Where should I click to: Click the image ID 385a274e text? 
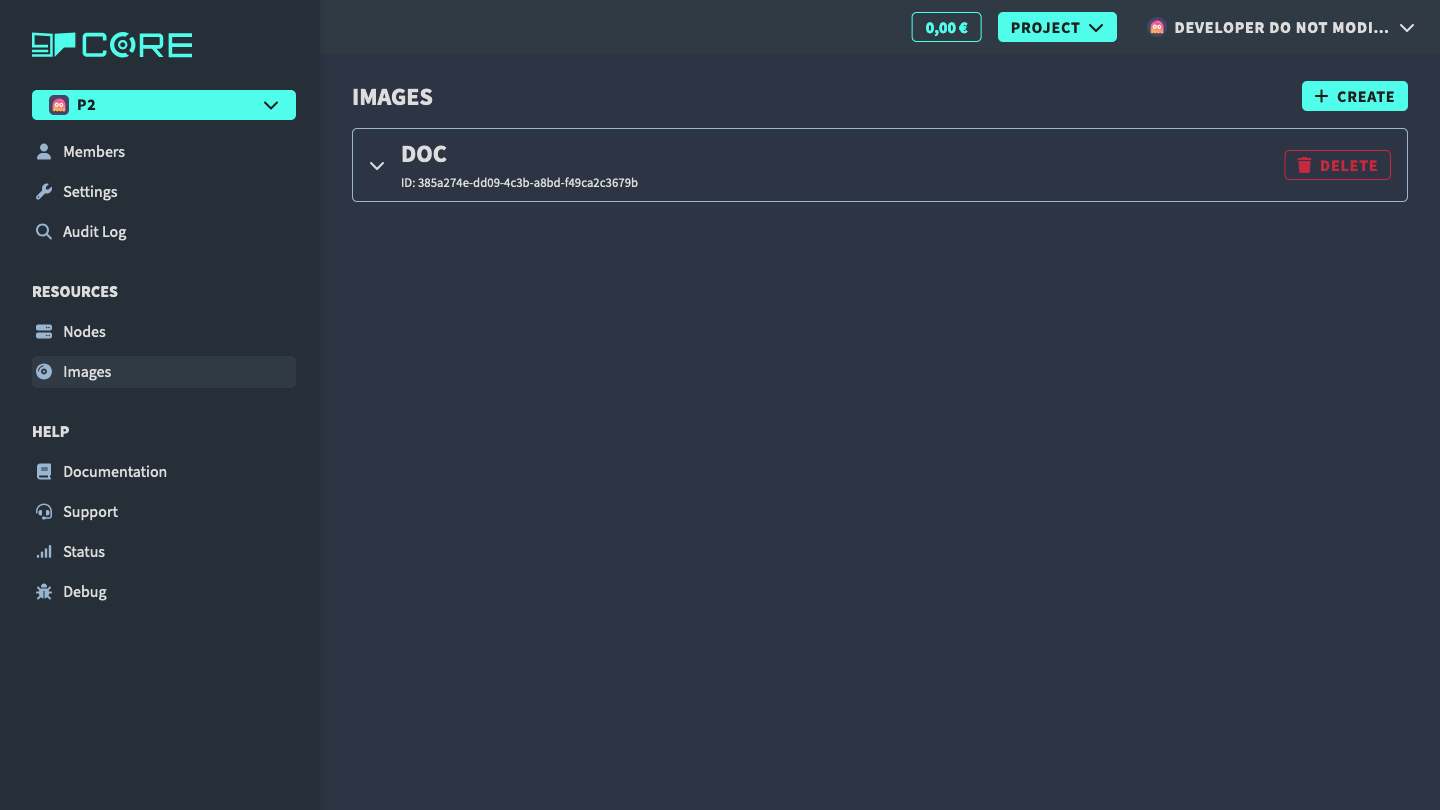coord(519,183)
